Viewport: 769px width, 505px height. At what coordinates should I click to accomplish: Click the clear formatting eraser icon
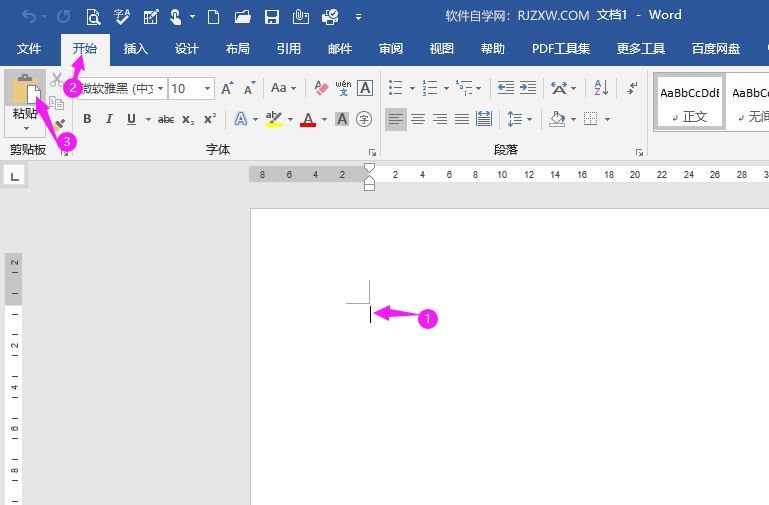coord(321,88)
